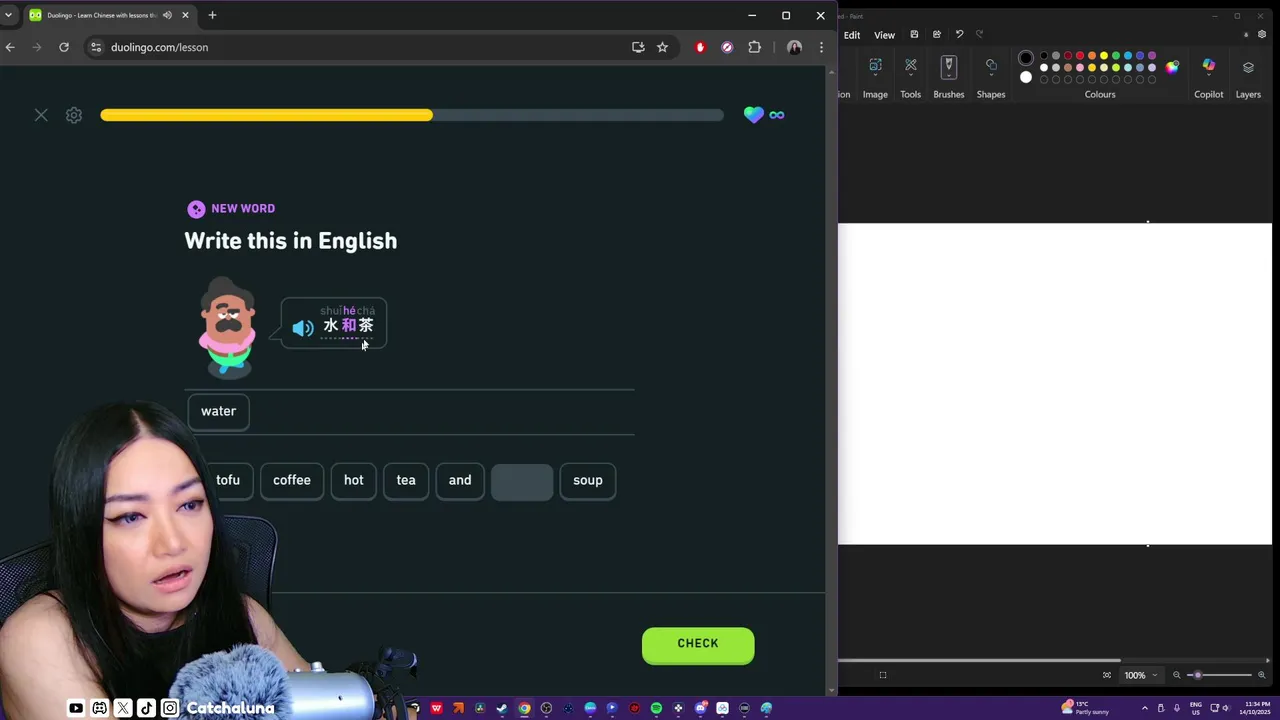The image size is (1280, 720).
Task: Open Spotify from the taskbar
Action: [656, 708]
